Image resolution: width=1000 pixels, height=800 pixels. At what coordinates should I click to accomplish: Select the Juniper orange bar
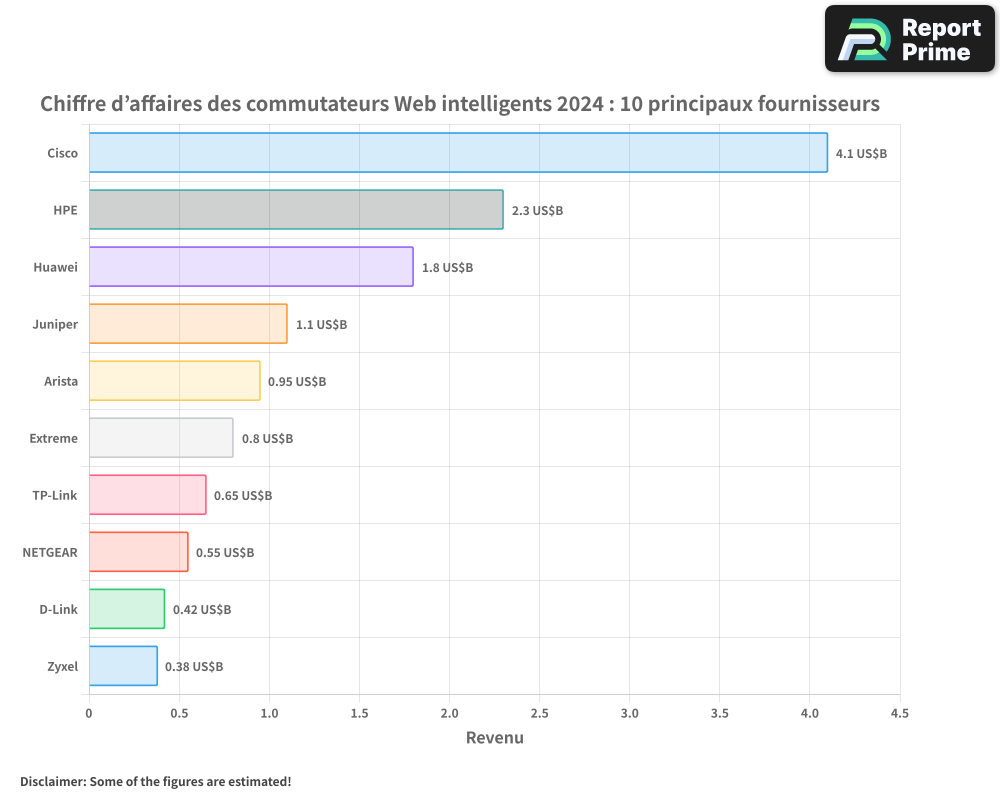185,324
